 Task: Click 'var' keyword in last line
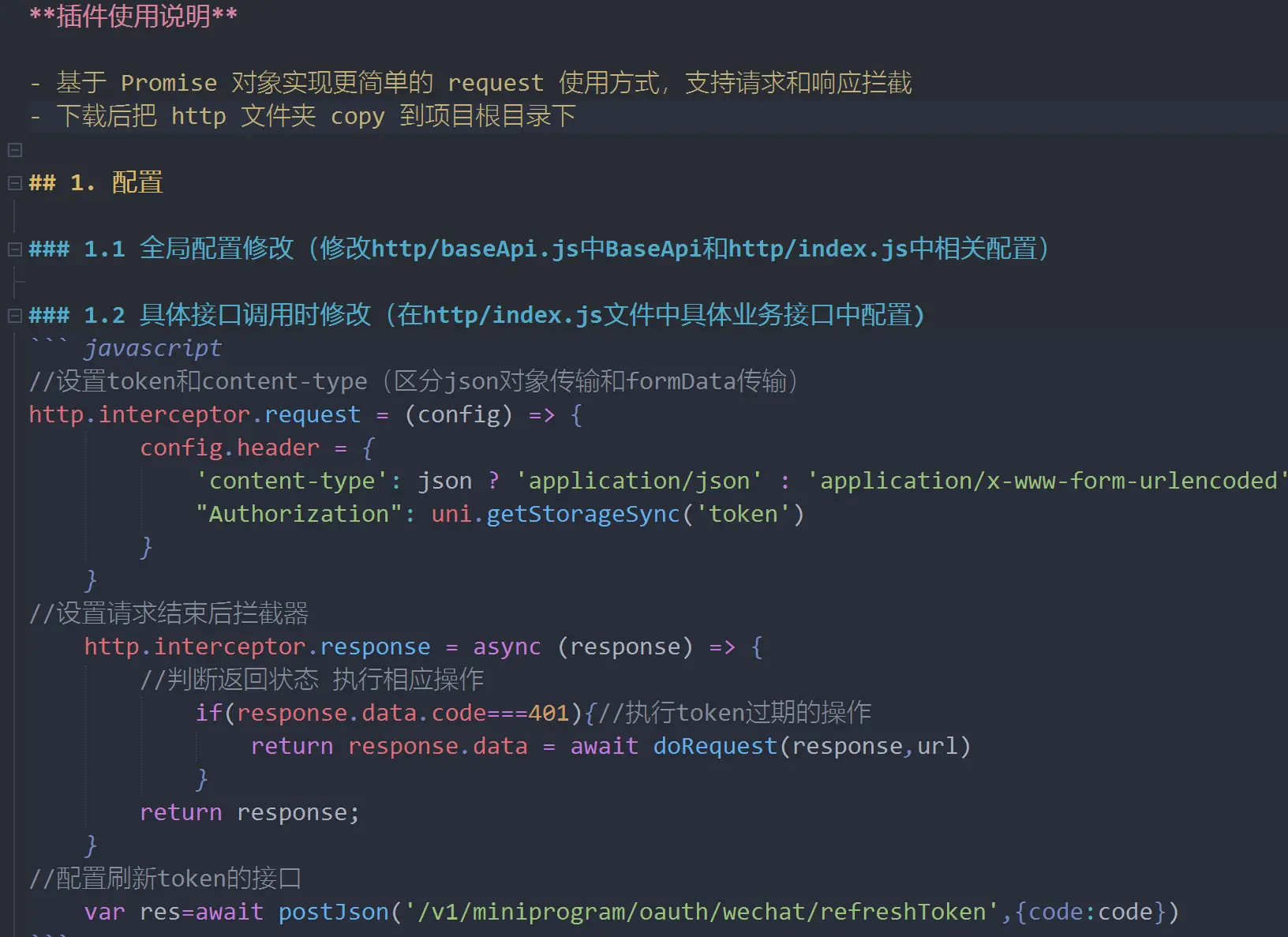click(105, 912)
